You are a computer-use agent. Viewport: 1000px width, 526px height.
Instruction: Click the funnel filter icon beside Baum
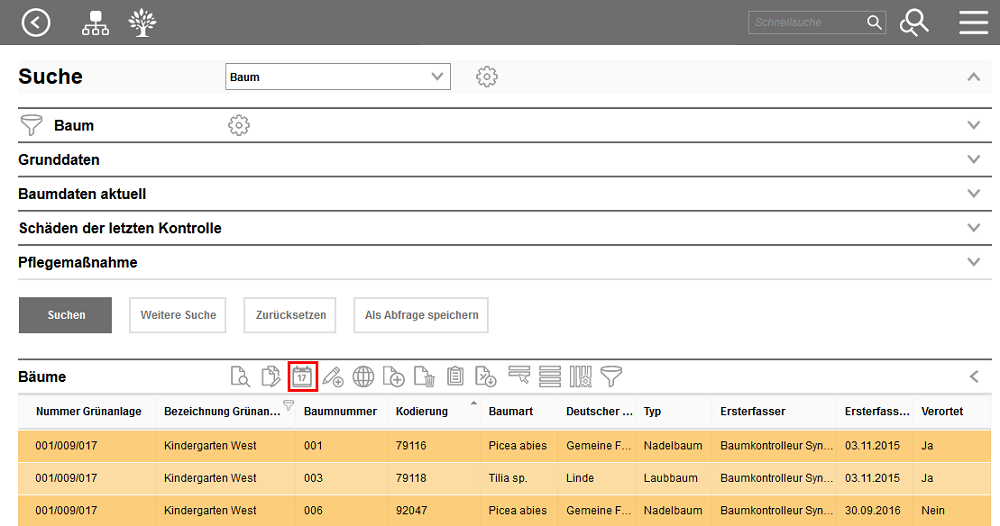pos(31,125)
